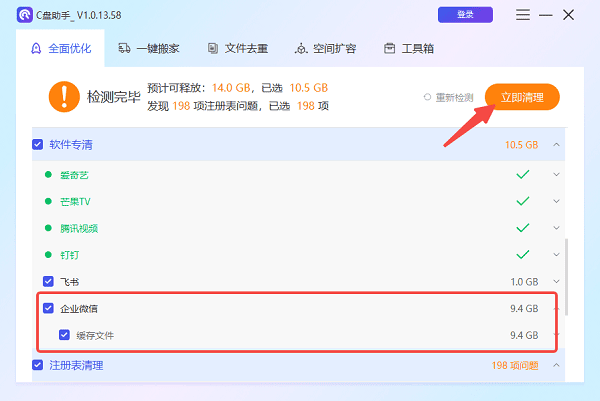Click the 登录 login button

pyautogui.click(x=465, y=15)
